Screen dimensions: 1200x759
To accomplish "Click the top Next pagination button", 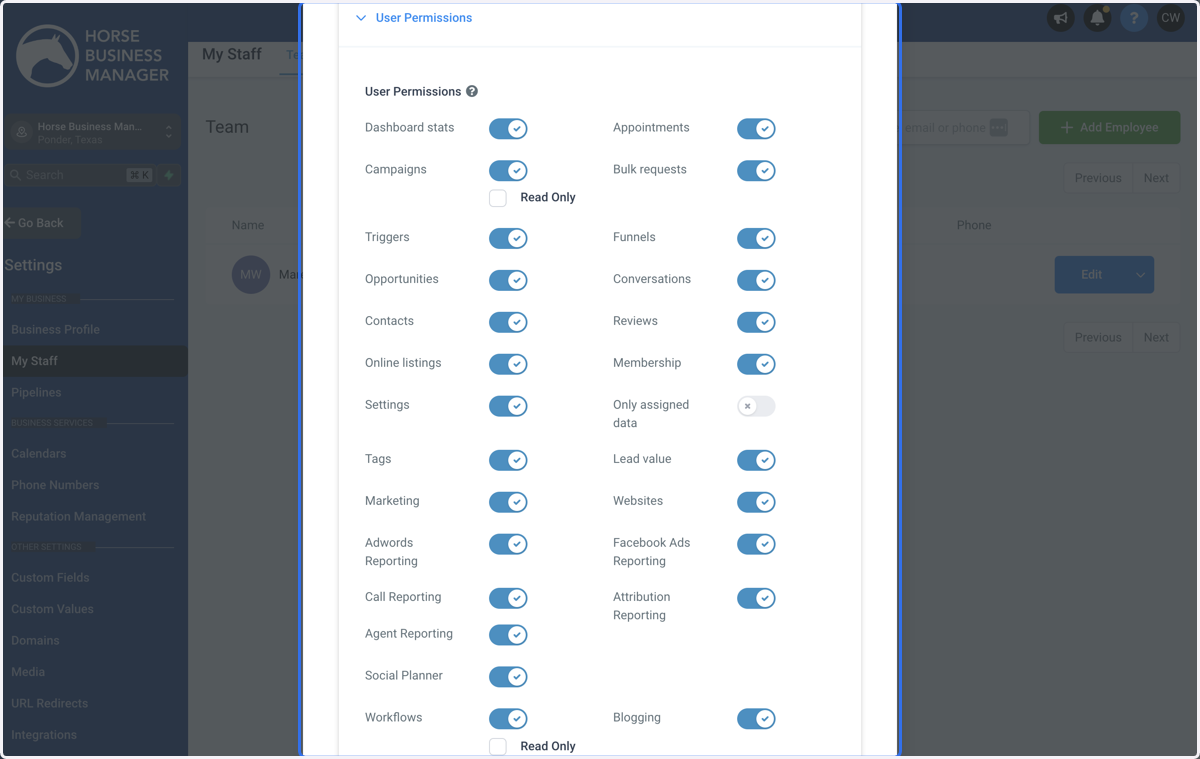I will pyautogui.click(x=1156, y=178).
